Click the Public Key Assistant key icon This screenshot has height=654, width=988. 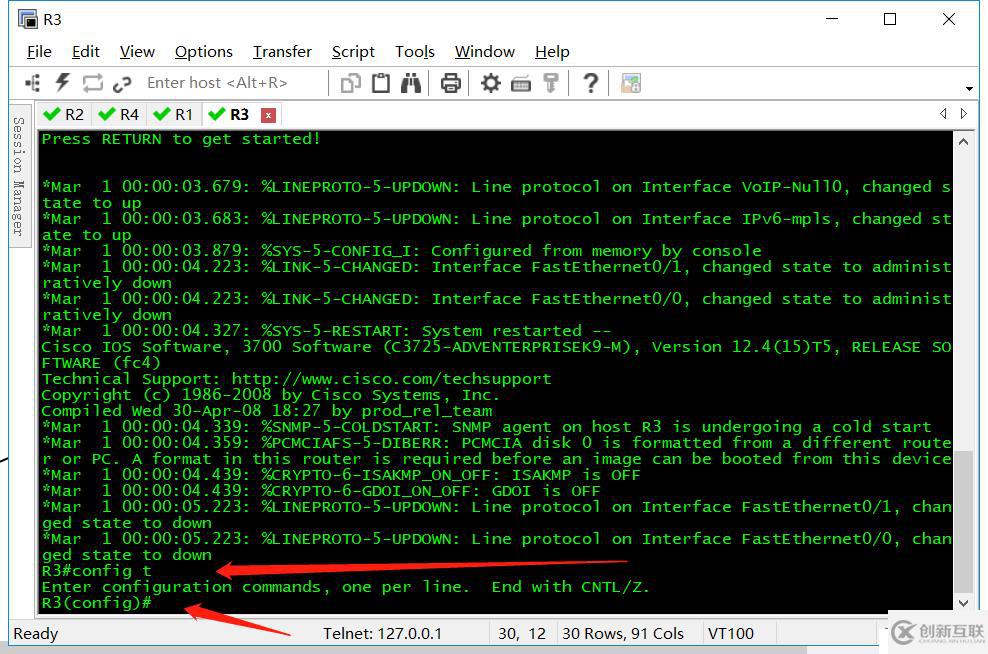(551, 83)
